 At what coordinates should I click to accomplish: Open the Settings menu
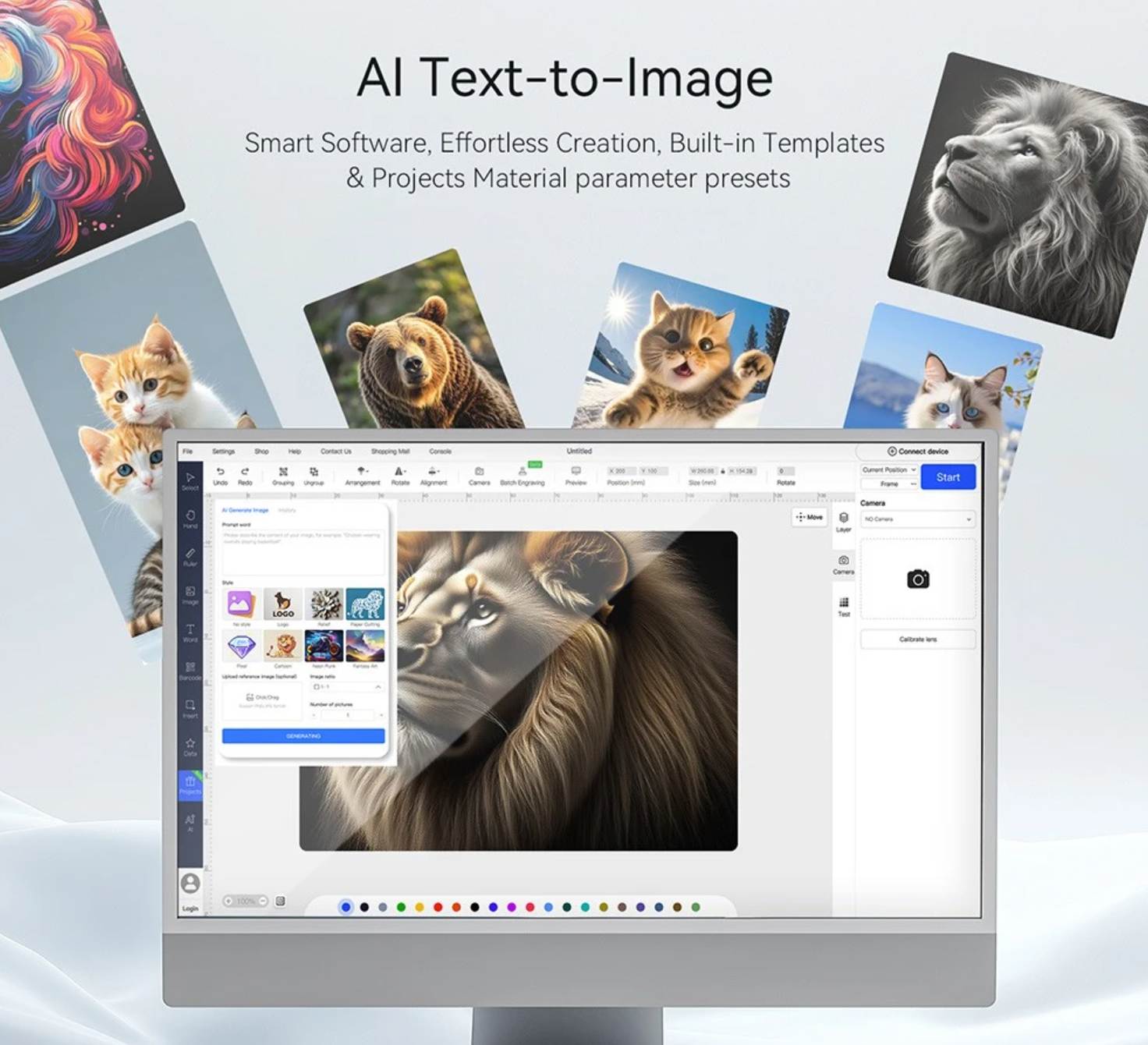[x=223, y=452]
